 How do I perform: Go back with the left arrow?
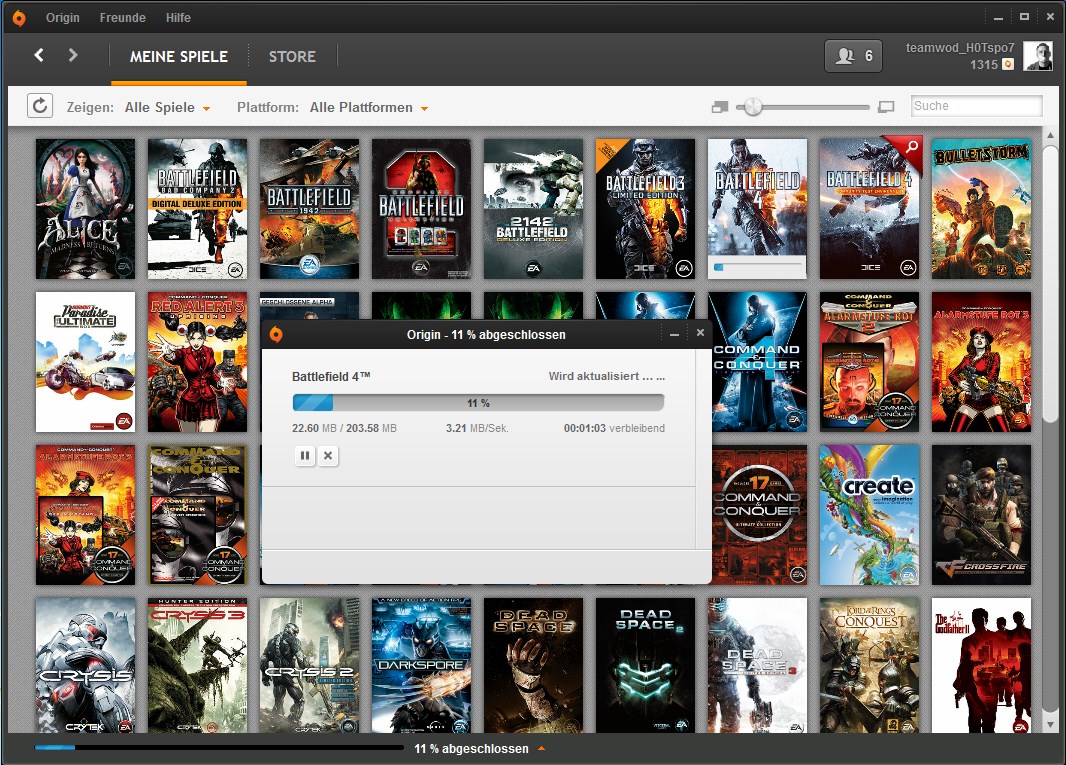(x=39, y=55)
